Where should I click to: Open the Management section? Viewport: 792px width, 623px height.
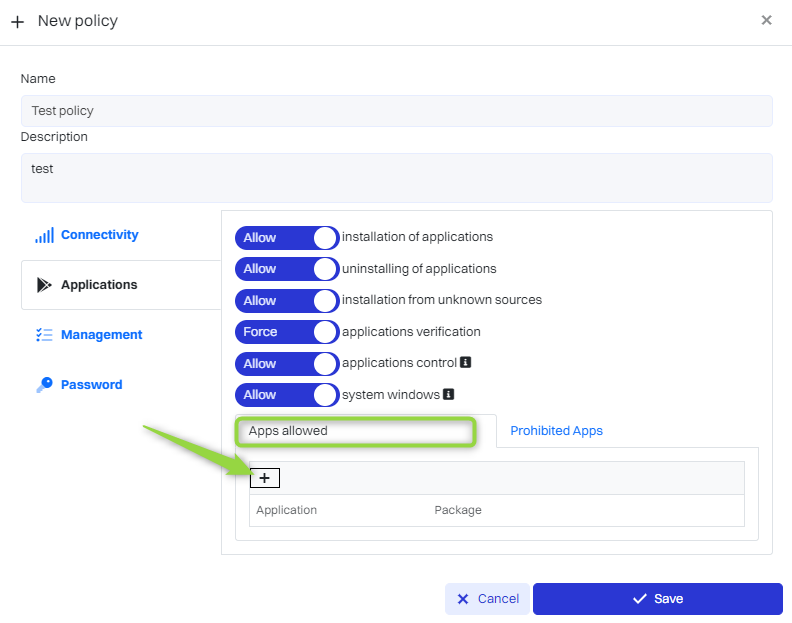tap(101, 335)
